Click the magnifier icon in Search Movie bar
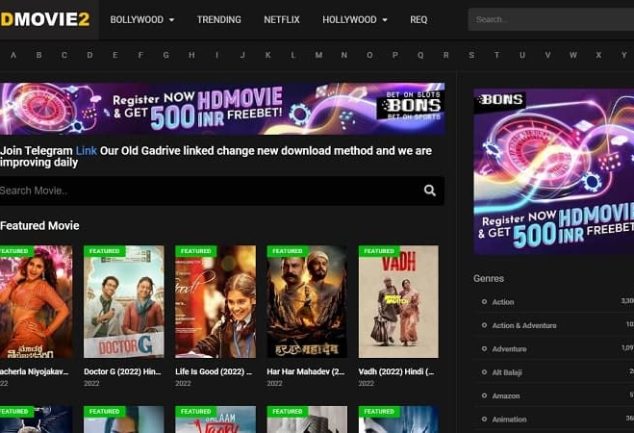The width and height of the screenshot is (634, 433). 429,190
